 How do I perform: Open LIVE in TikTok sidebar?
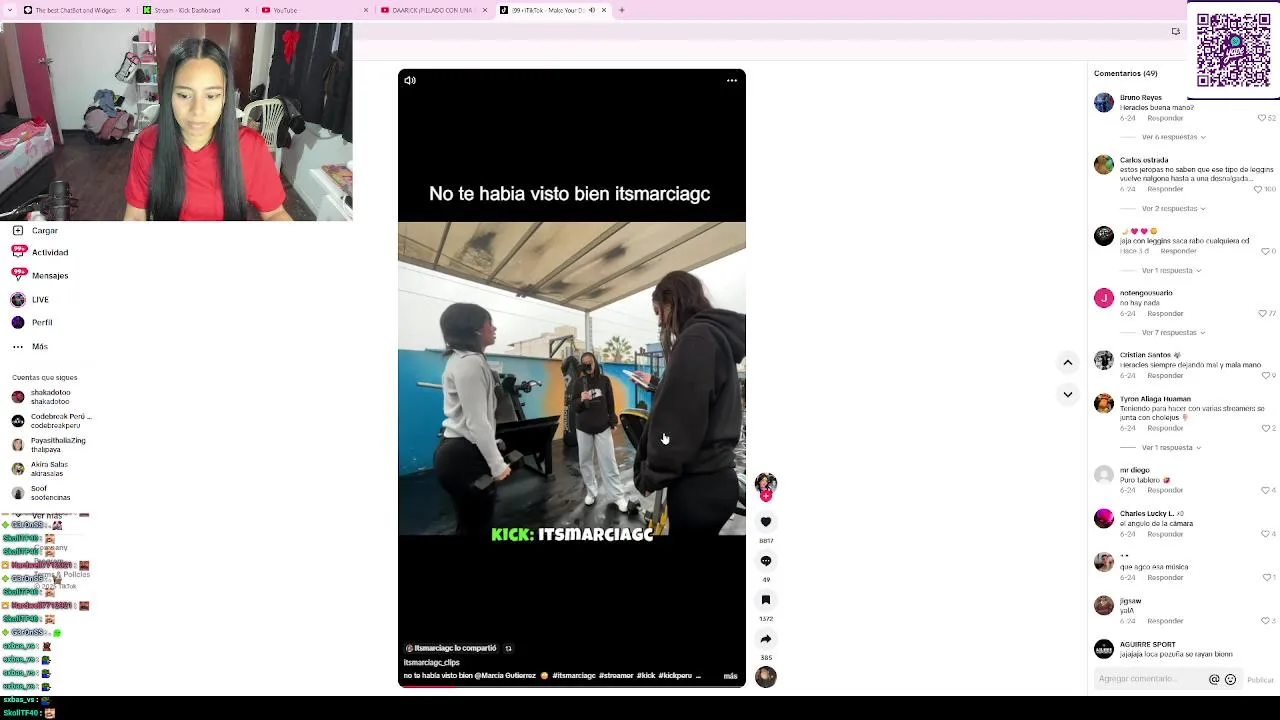pos(31,300)
